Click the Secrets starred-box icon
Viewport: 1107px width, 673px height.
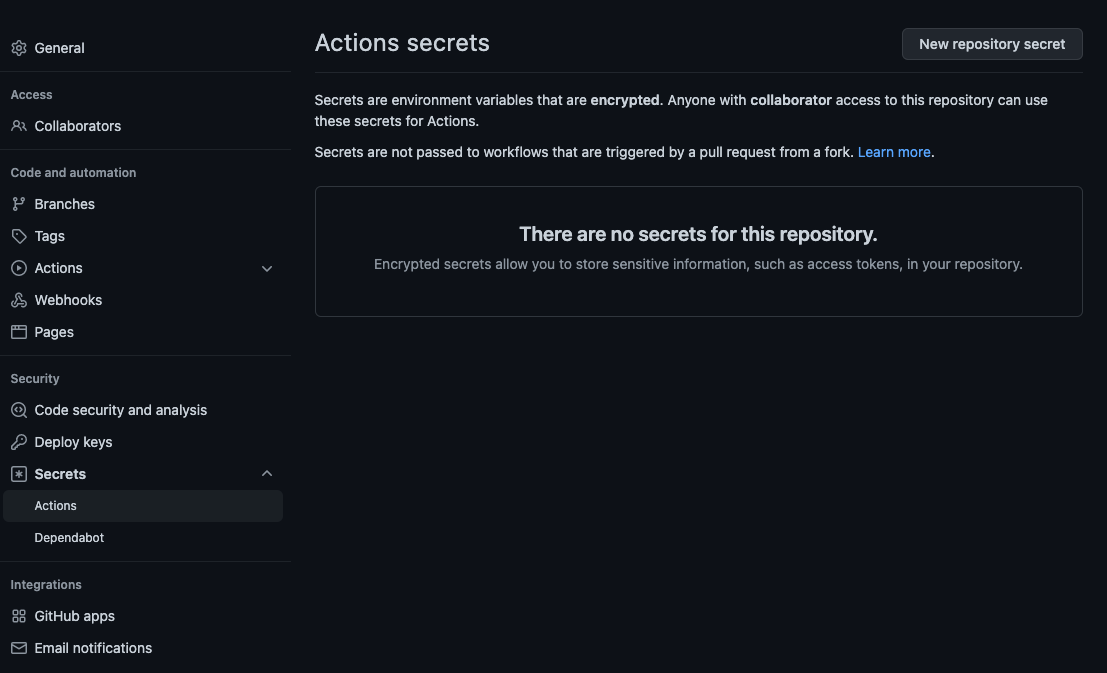coord(17,474)
